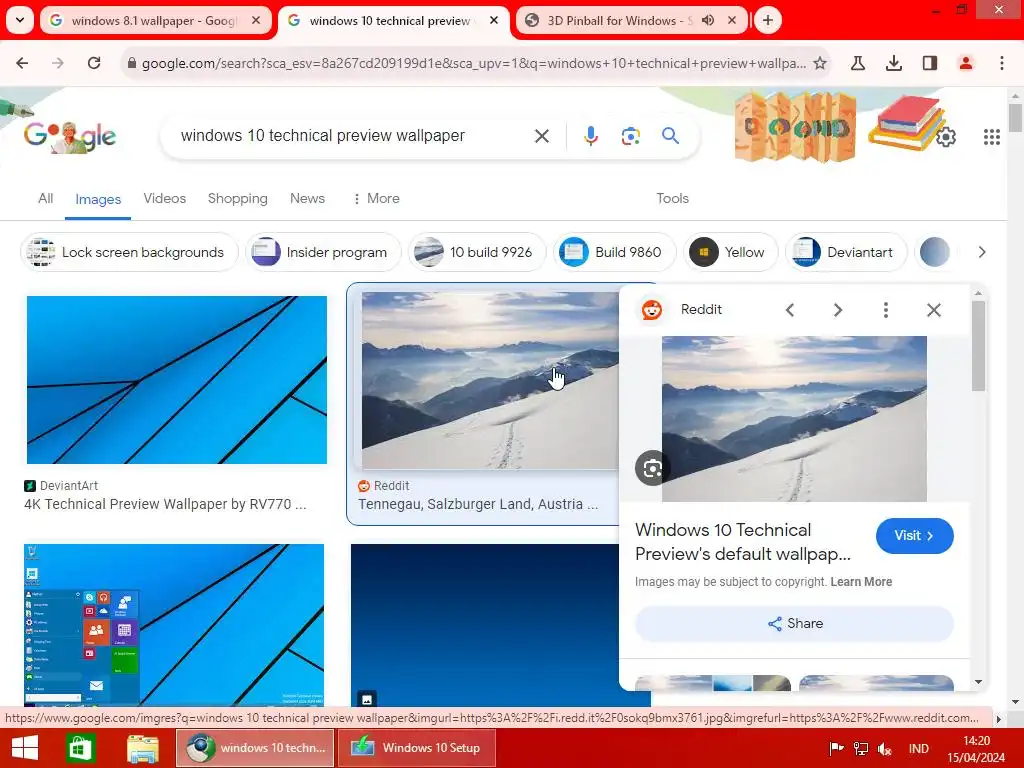Switch to Windows 10 Setup taskbar window

click(416, 748)
